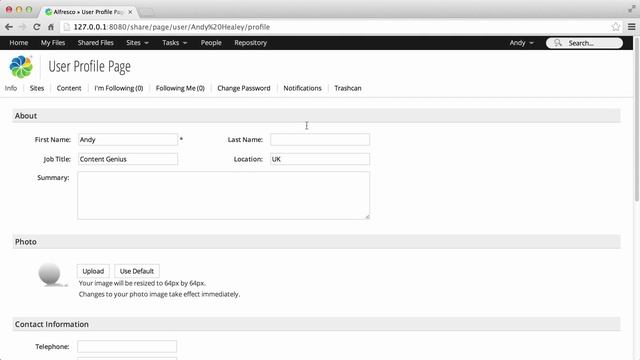Screen dimensions: 640x360
Task: Go back using browser back arrow
Action: tap(9, 27)
